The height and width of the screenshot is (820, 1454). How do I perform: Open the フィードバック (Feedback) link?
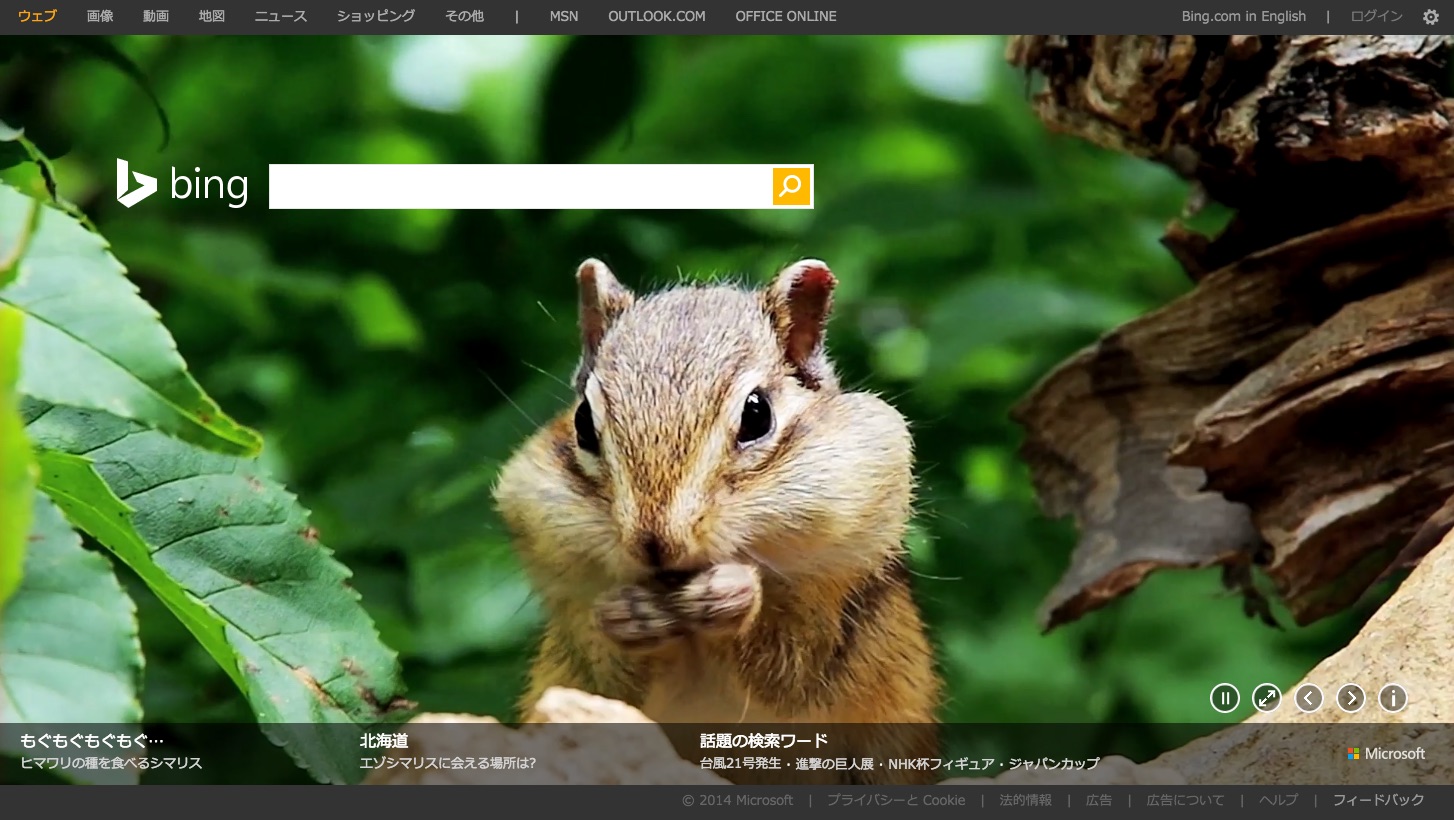click(x=1378, y=800)
